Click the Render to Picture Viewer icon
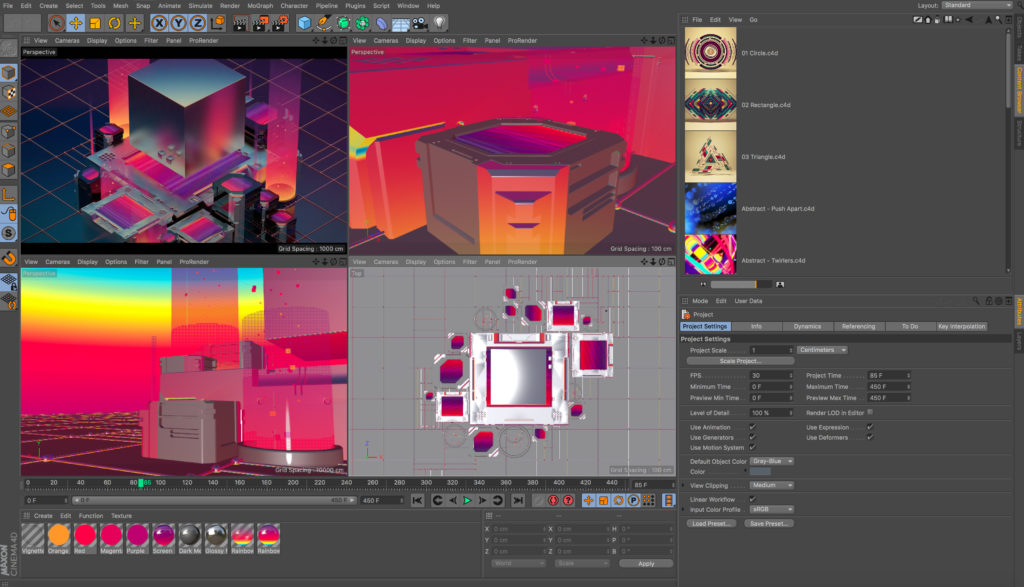The width and height of the screenshot is (1024, 587). [x=259, y=22]
